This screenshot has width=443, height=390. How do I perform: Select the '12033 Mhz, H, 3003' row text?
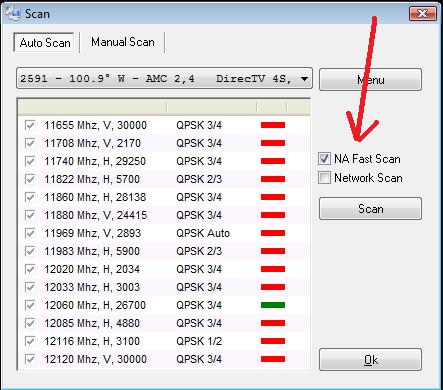coord(92,287)
